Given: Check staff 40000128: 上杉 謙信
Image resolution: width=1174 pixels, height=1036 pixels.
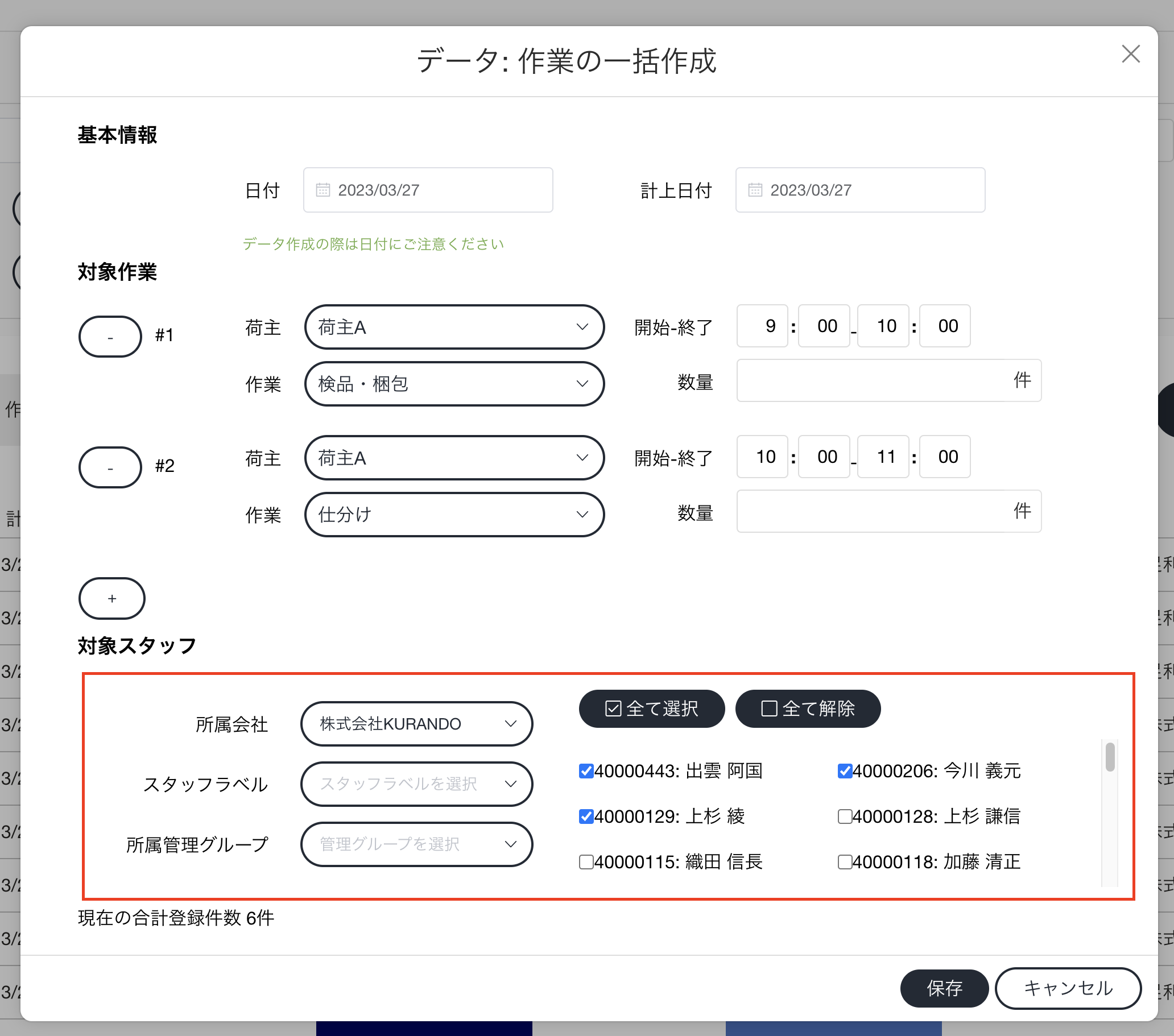Looking at the screenshot, I should pyautogui.click(x=844, y=816).
